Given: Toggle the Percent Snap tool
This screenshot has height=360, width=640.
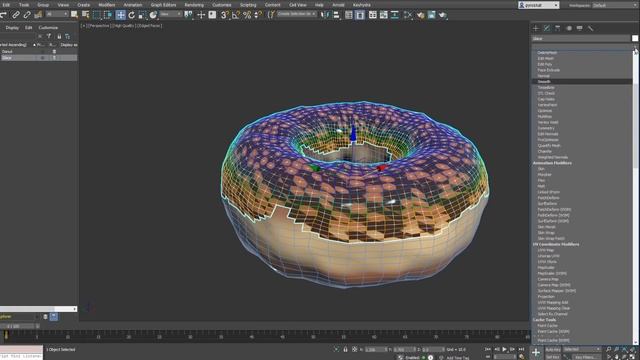Looking at the screenshot, I should coord(247,15).
